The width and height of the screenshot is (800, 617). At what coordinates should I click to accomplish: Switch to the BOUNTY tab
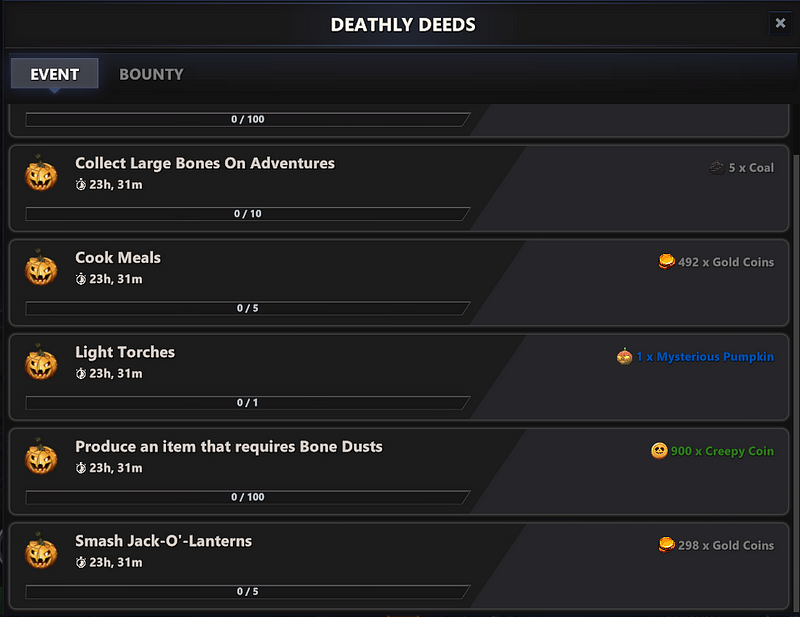pos(151,74)
